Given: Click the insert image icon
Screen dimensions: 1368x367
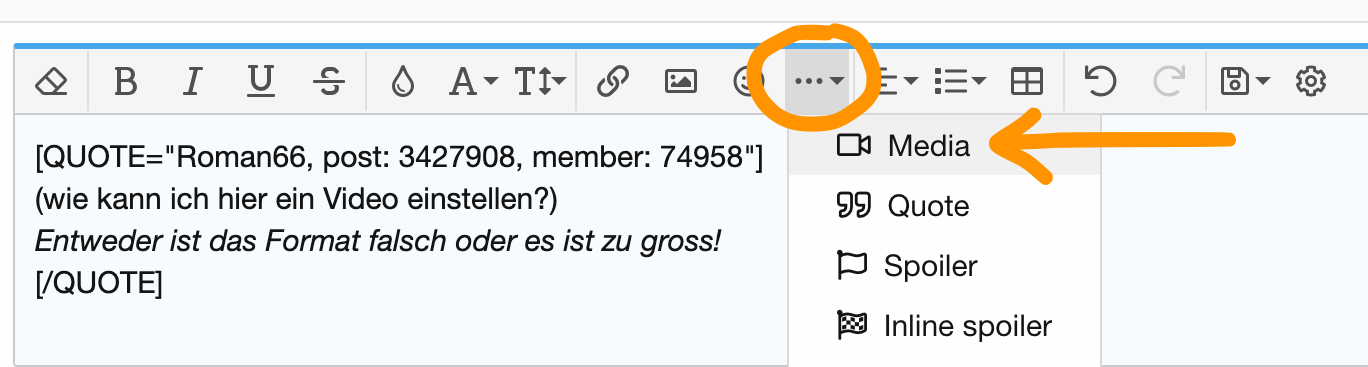Looking at the screenshot, I should pos(681,82).
